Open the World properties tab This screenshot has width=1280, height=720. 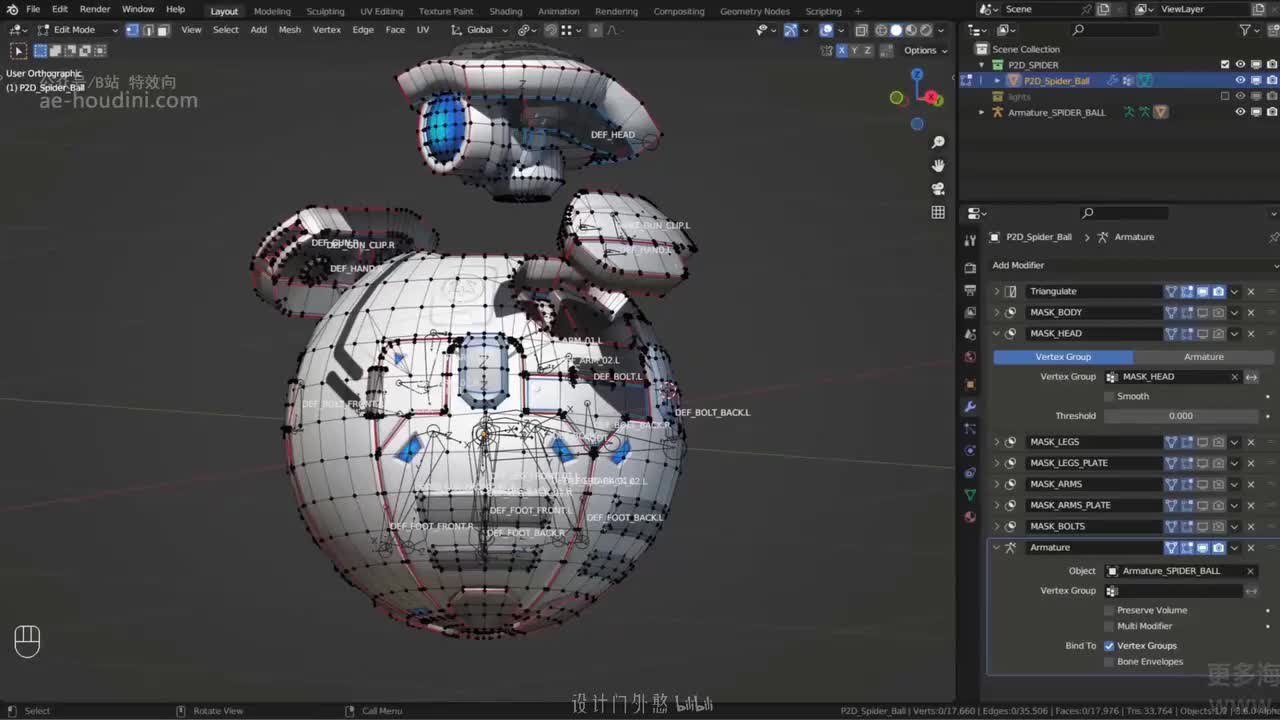tap(970, 357)
